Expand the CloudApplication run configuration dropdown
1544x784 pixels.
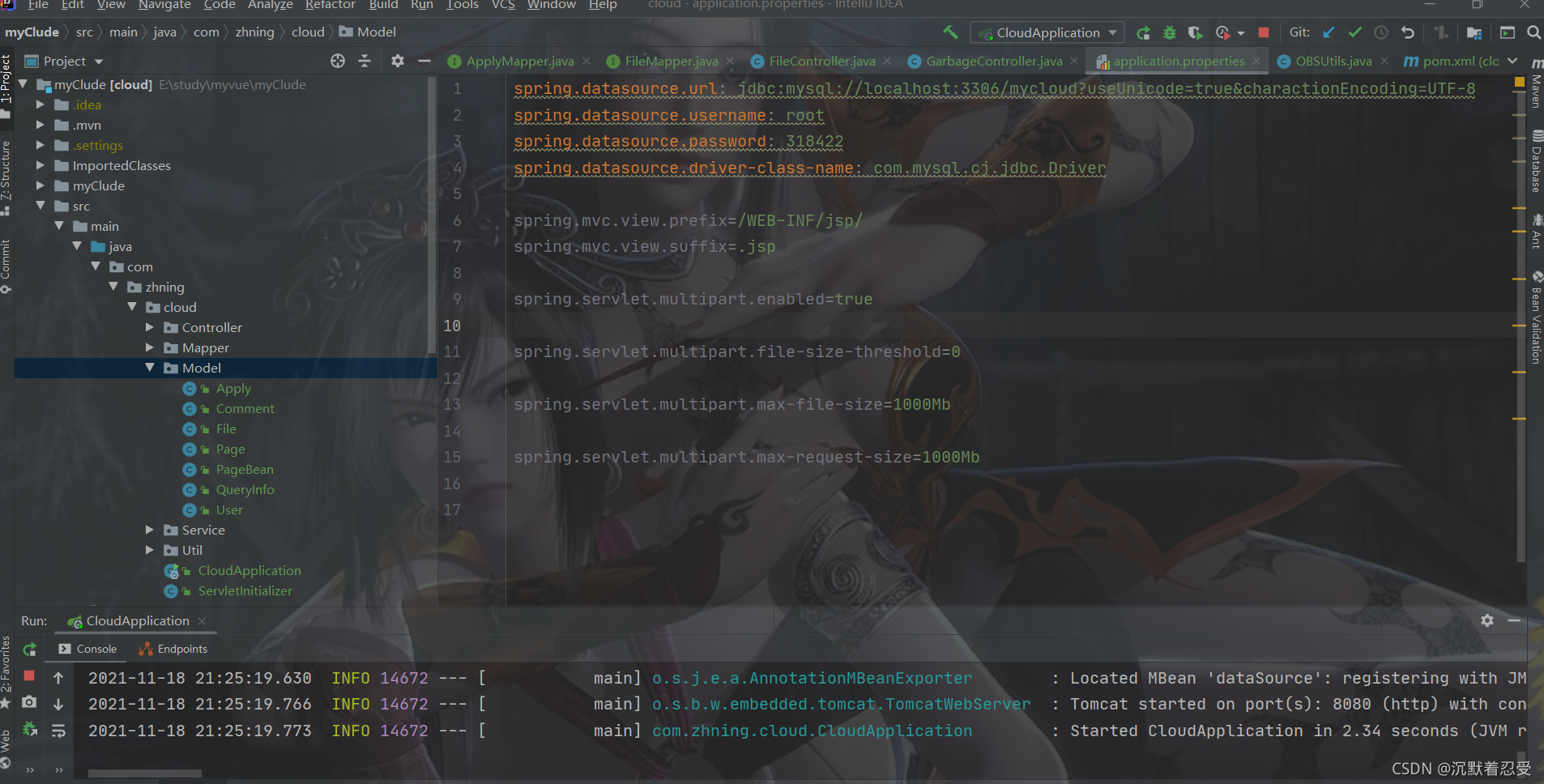click(x=1113, y=32)
